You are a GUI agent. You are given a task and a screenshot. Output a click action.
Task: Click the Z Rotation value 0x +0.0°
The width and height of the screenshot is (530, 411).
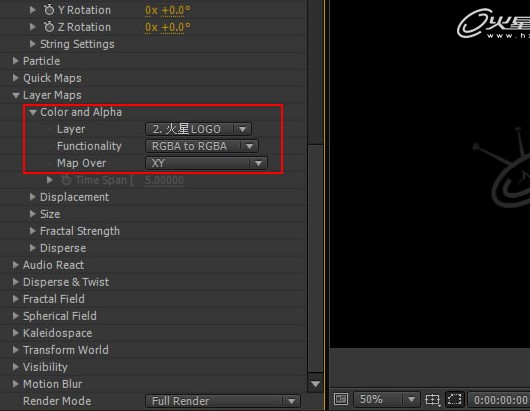168,27
